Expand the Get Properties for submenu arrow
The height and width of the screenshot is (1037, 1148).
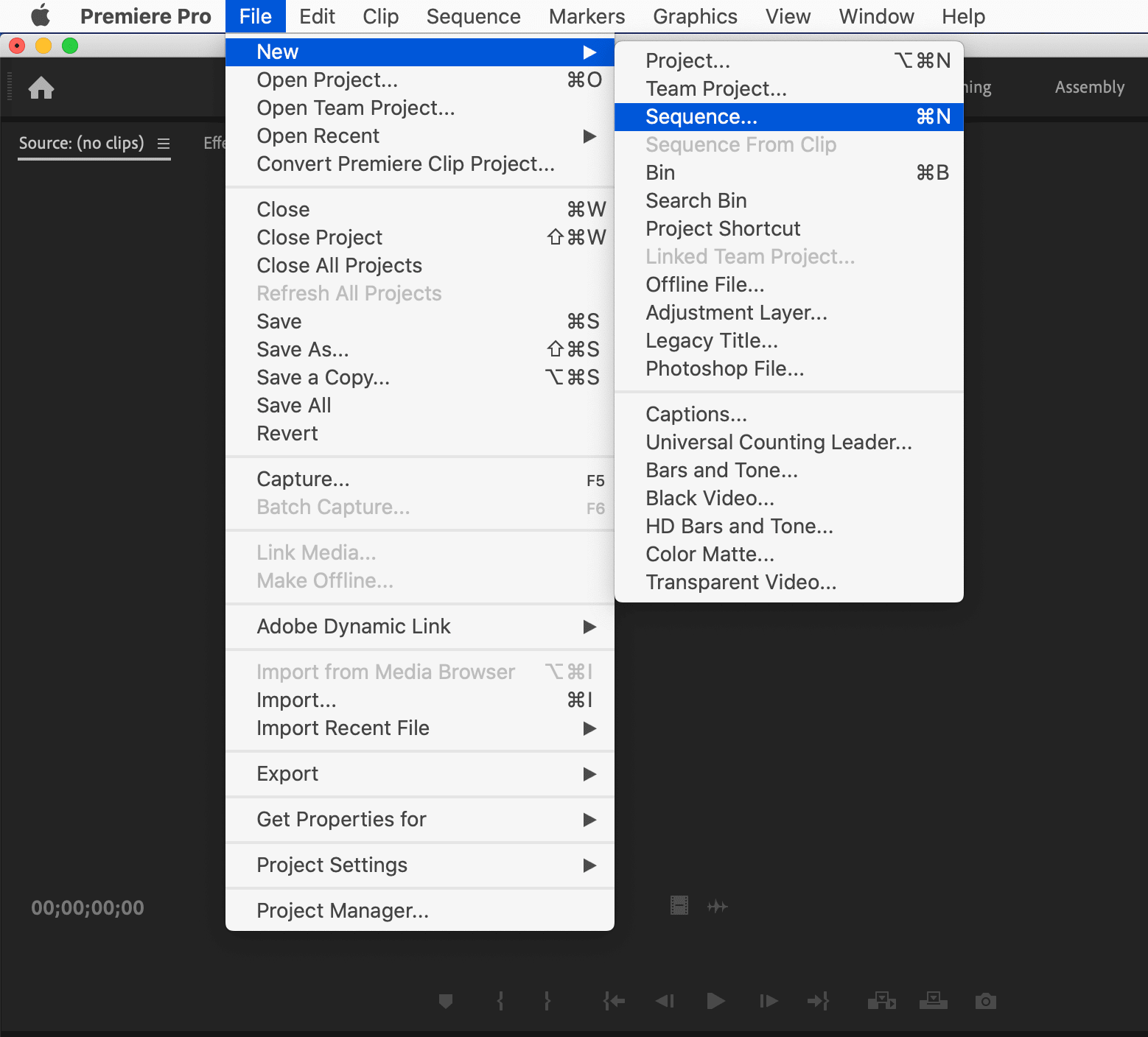[589, 820]
